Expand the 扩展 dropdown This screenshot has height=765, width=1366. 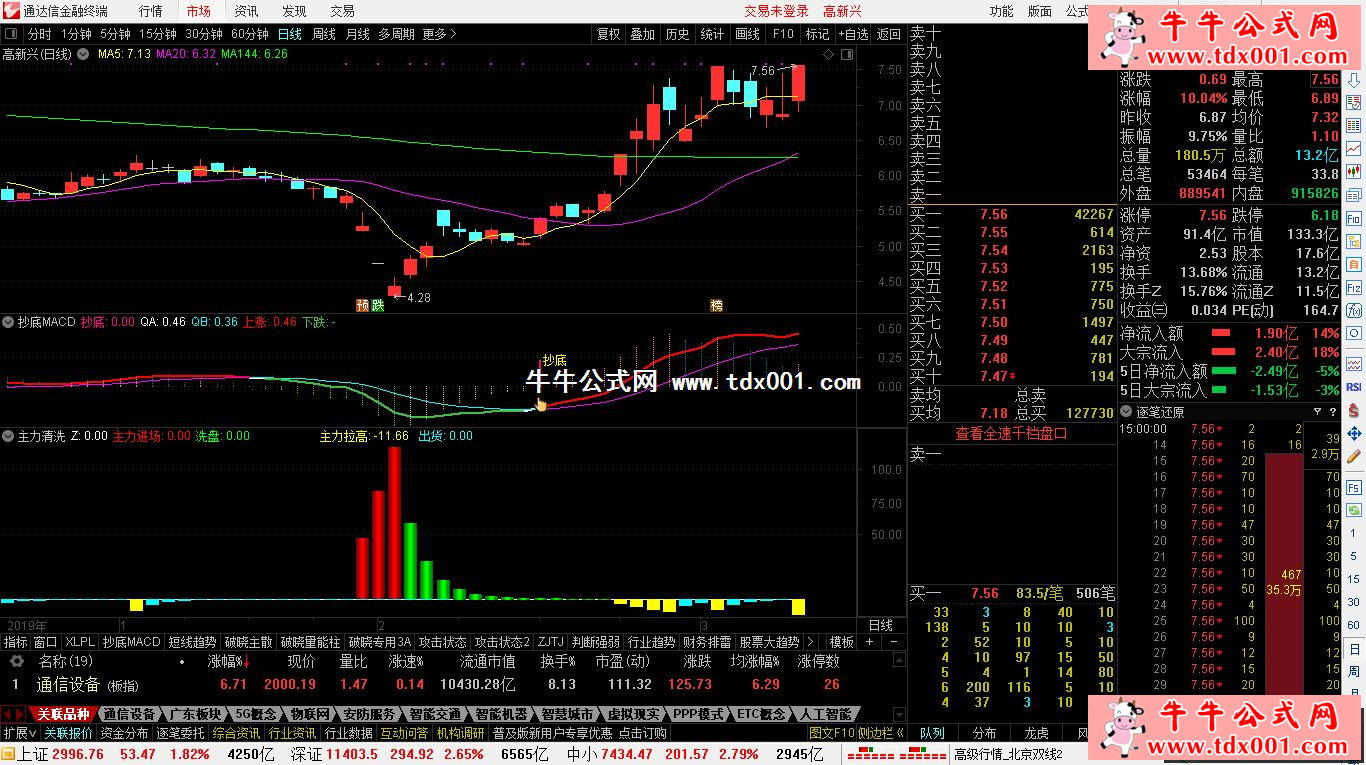[x=18, y=733]
